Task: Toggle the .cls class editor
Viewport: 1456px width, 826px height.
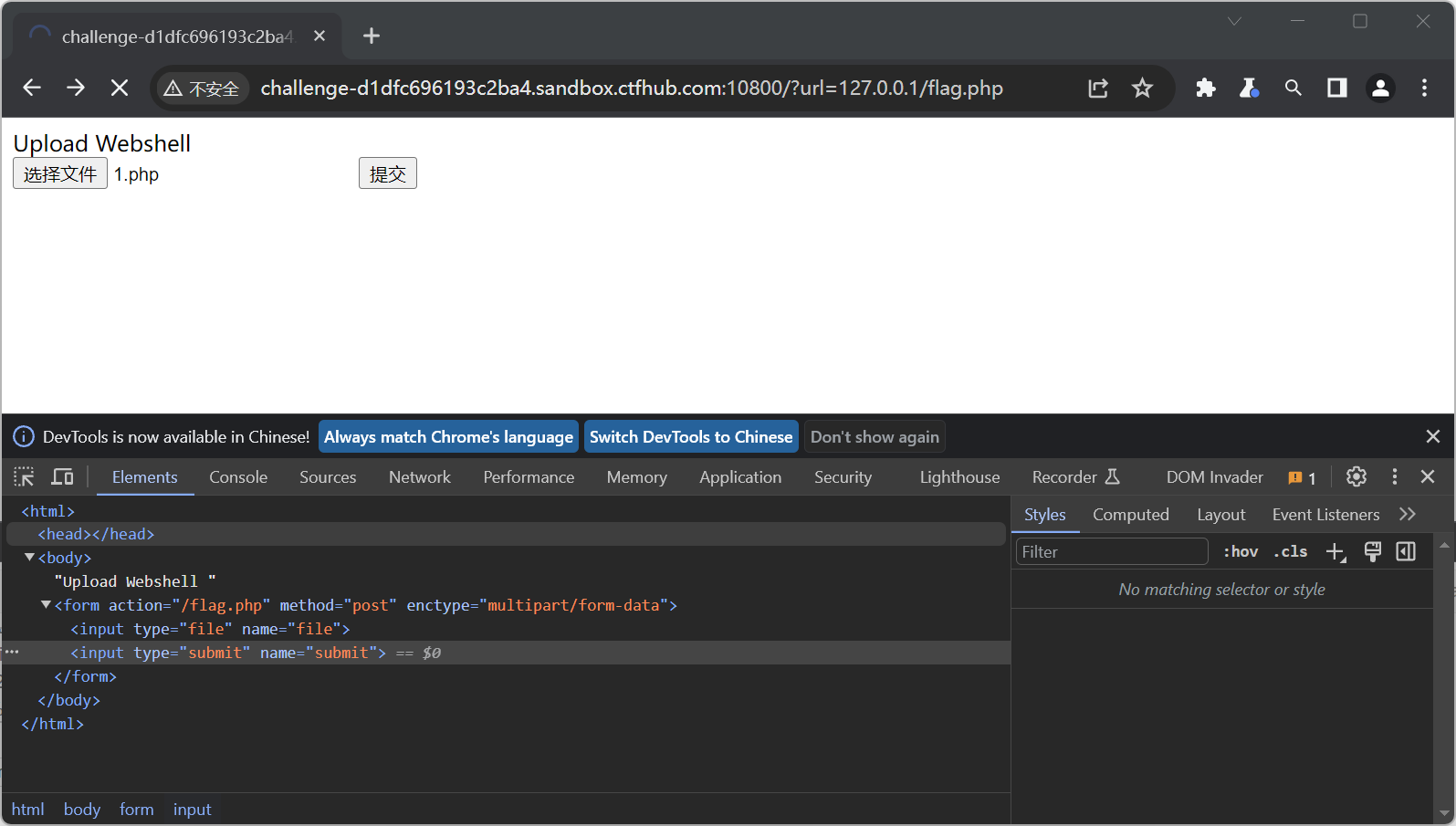Action: tap(1290, 551)
